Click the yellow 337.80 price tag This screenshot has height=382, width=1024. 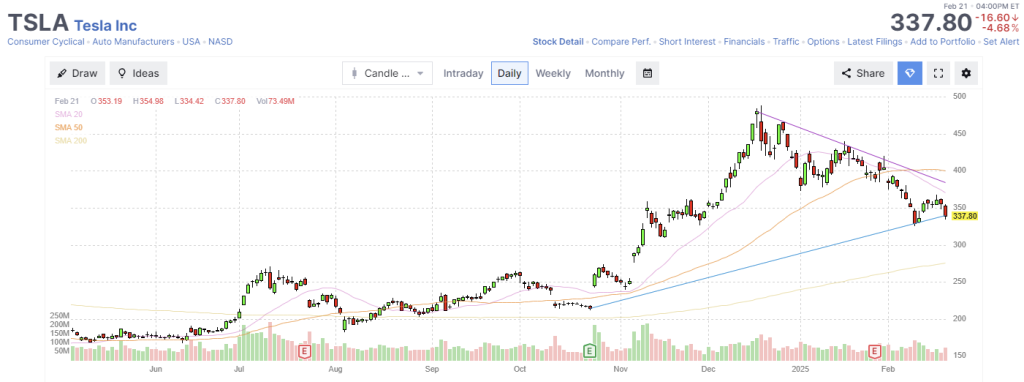tap(965, 216)
